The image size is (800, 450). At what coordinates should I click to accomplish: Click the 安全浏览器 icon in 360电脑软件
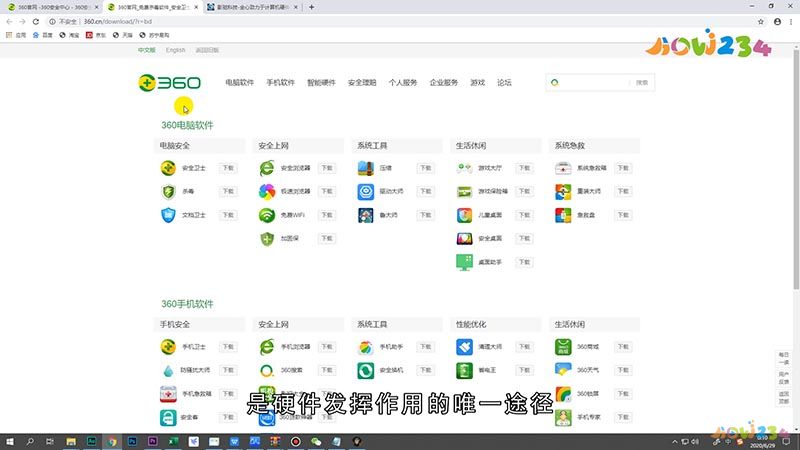pos(267,168)
